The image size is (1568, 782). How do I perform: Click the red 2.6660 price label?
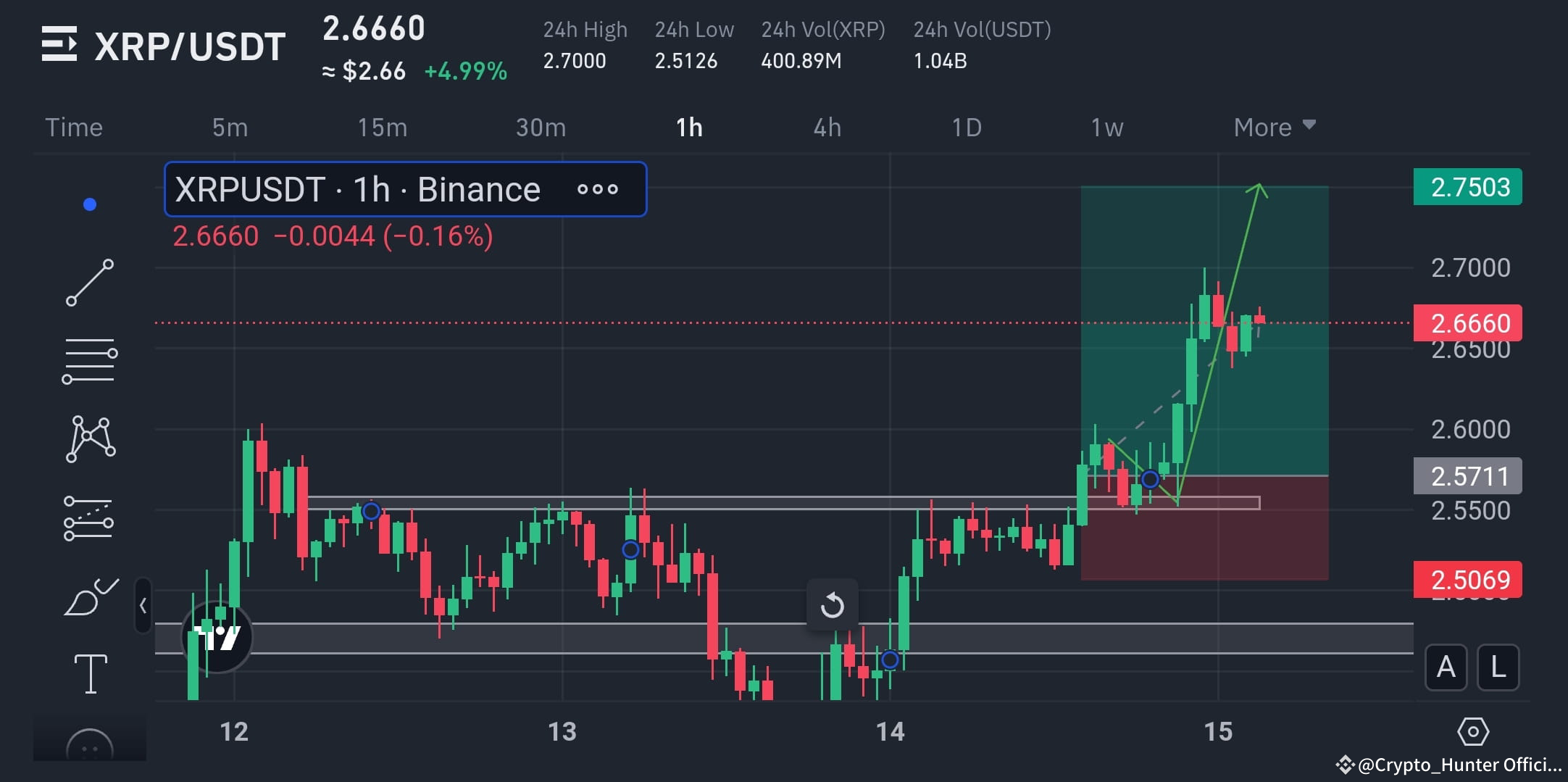pyautogui.click(x=1468, y=323)
